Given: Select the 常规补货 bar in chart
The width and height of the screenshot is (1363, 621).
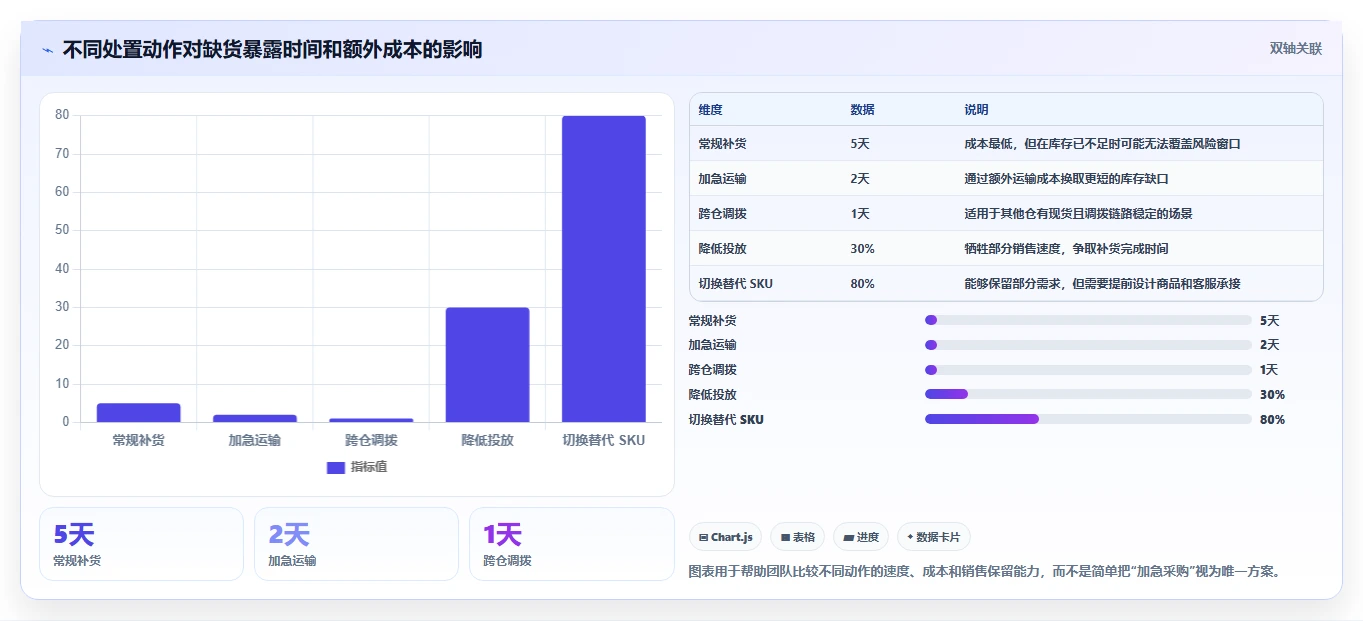Looking at the screenshot, I should pyautogui.click(x=139, y=412).
